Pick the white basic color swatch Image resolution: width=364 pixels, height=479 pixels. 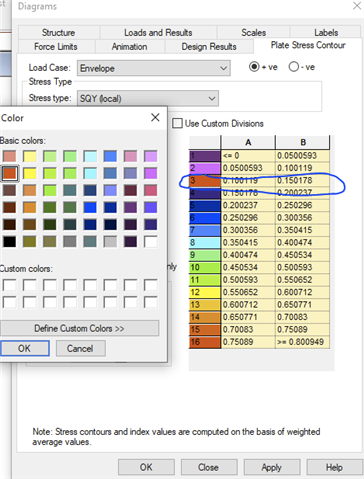point(151,241)
